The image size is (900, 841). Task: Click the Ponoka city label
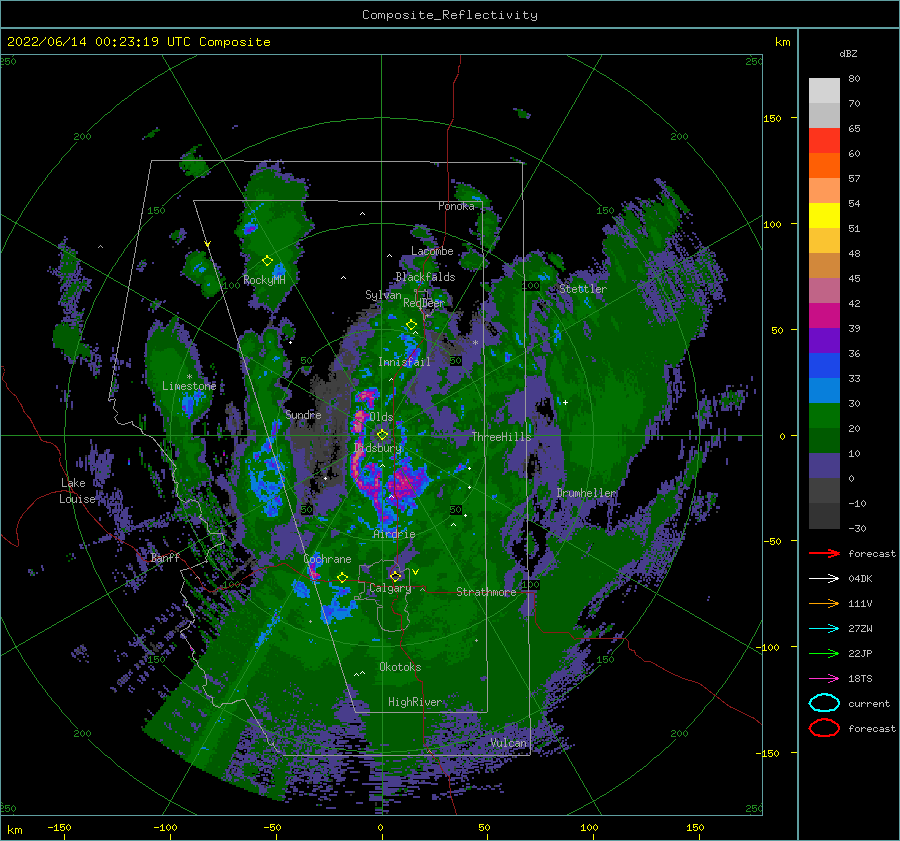(x=456, y=206)
